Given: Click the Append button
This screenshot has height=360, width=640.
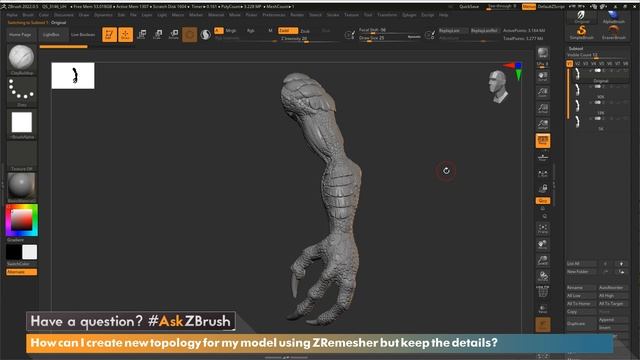Looking at the screenshot, I should tap(613, 320).
